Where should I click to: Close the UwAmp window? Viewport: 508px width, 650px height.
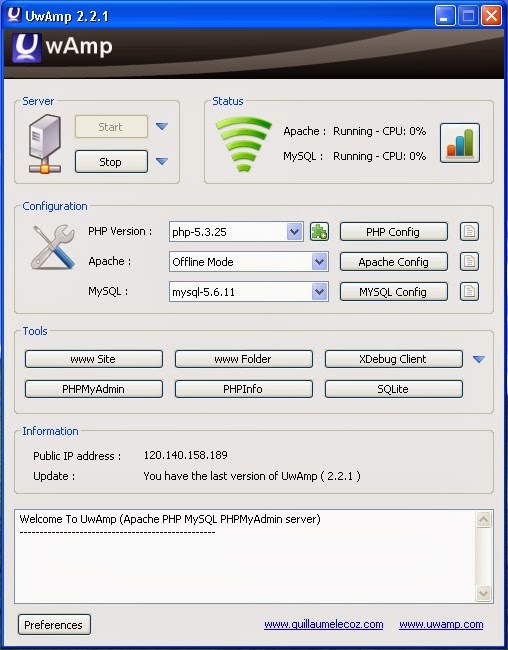click(x=491, y=16)
